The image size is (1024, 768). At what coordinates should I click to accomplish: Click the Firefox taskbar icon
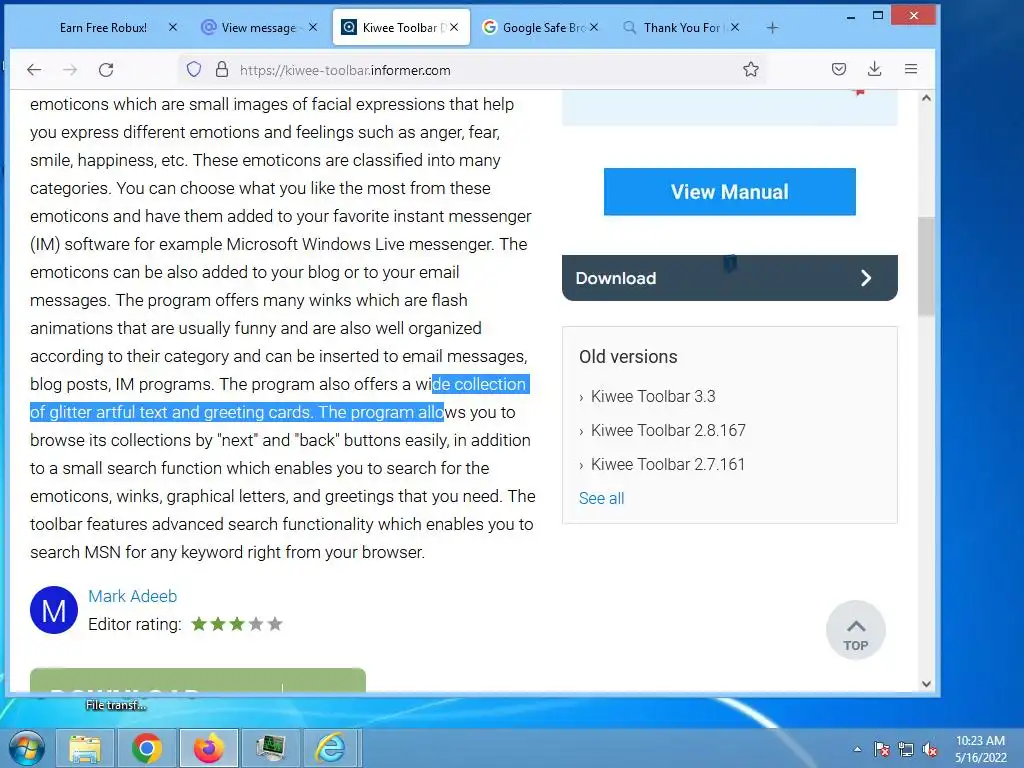[208, 748]
